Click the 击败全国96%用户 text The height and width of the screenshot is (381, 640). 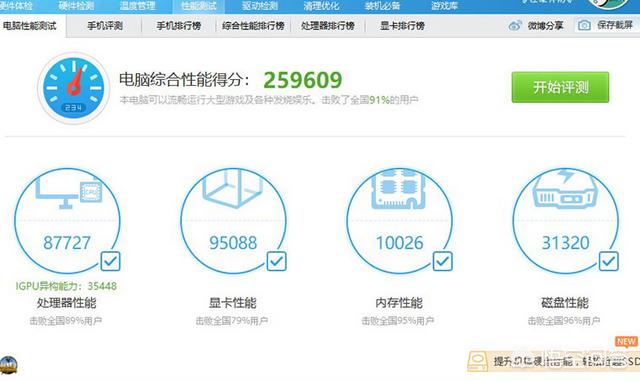(564, 321)
